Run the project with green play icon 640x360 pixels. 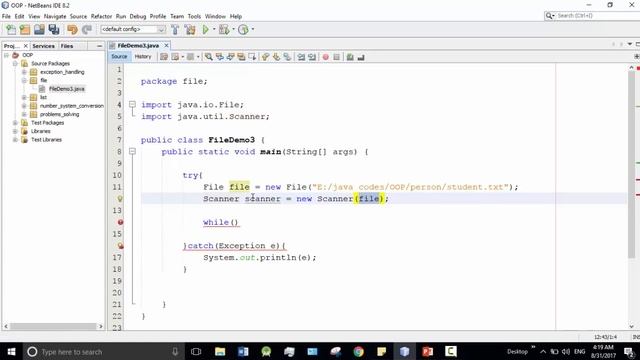tap(206, 29)
